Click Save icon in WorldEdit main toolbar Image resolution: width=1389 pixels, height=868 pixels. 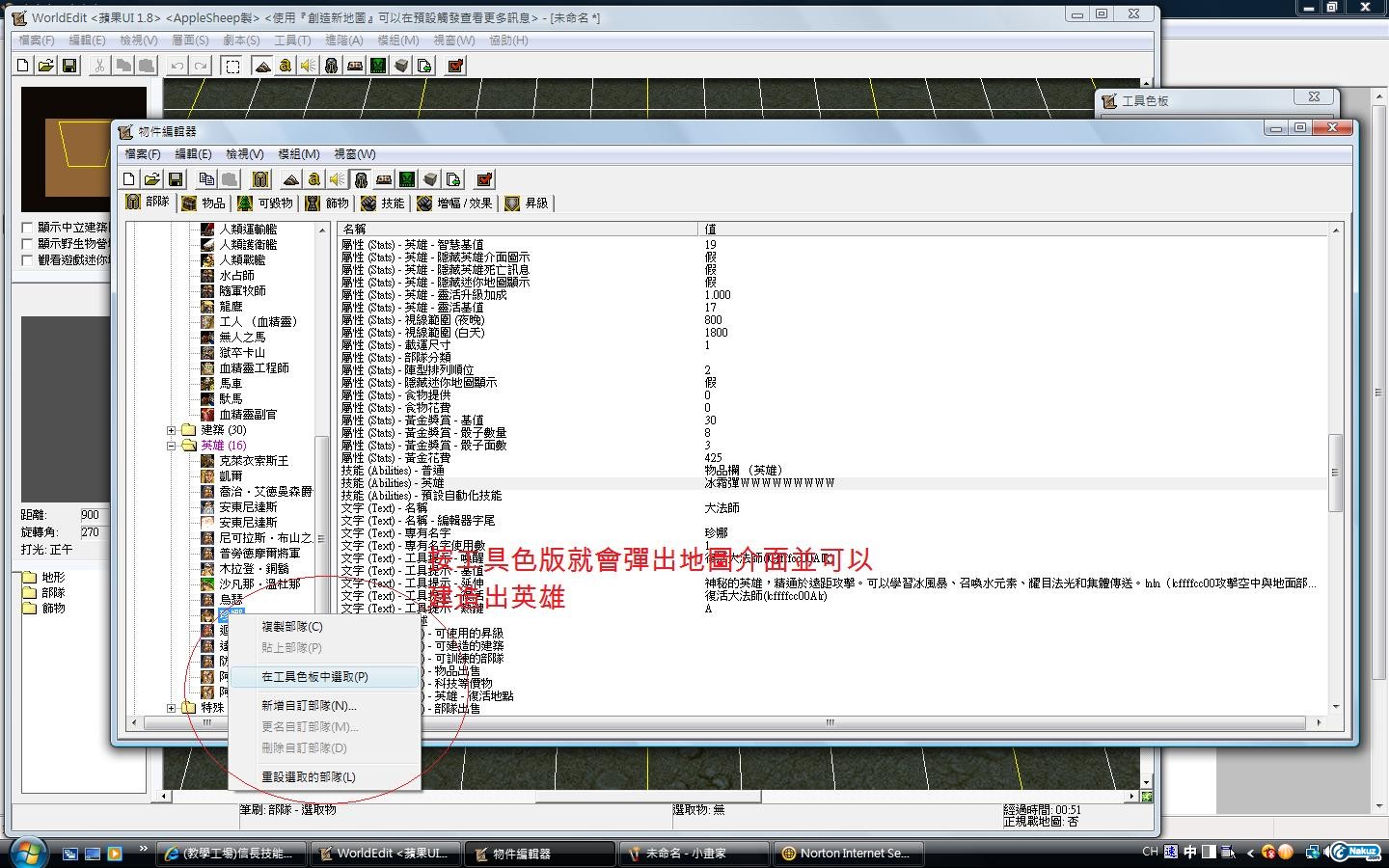coord(68,66)
